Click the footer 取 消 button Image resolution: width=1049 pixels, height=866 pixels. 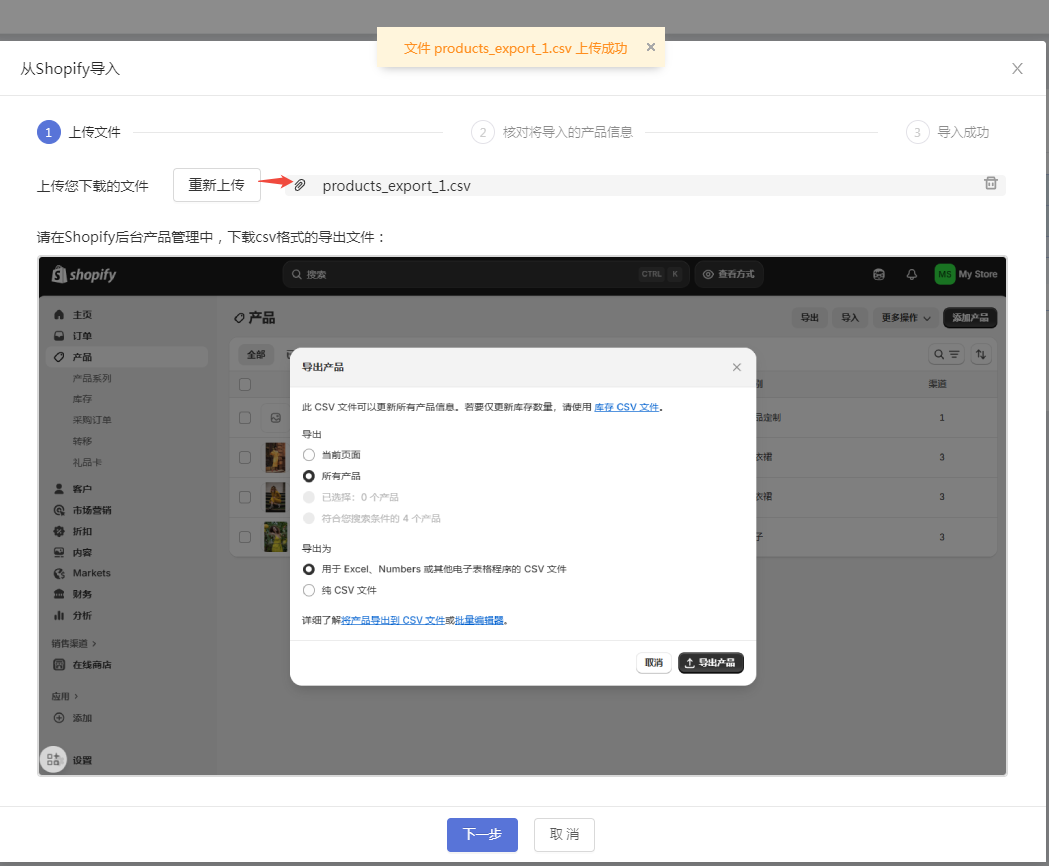tap(564, 835)
